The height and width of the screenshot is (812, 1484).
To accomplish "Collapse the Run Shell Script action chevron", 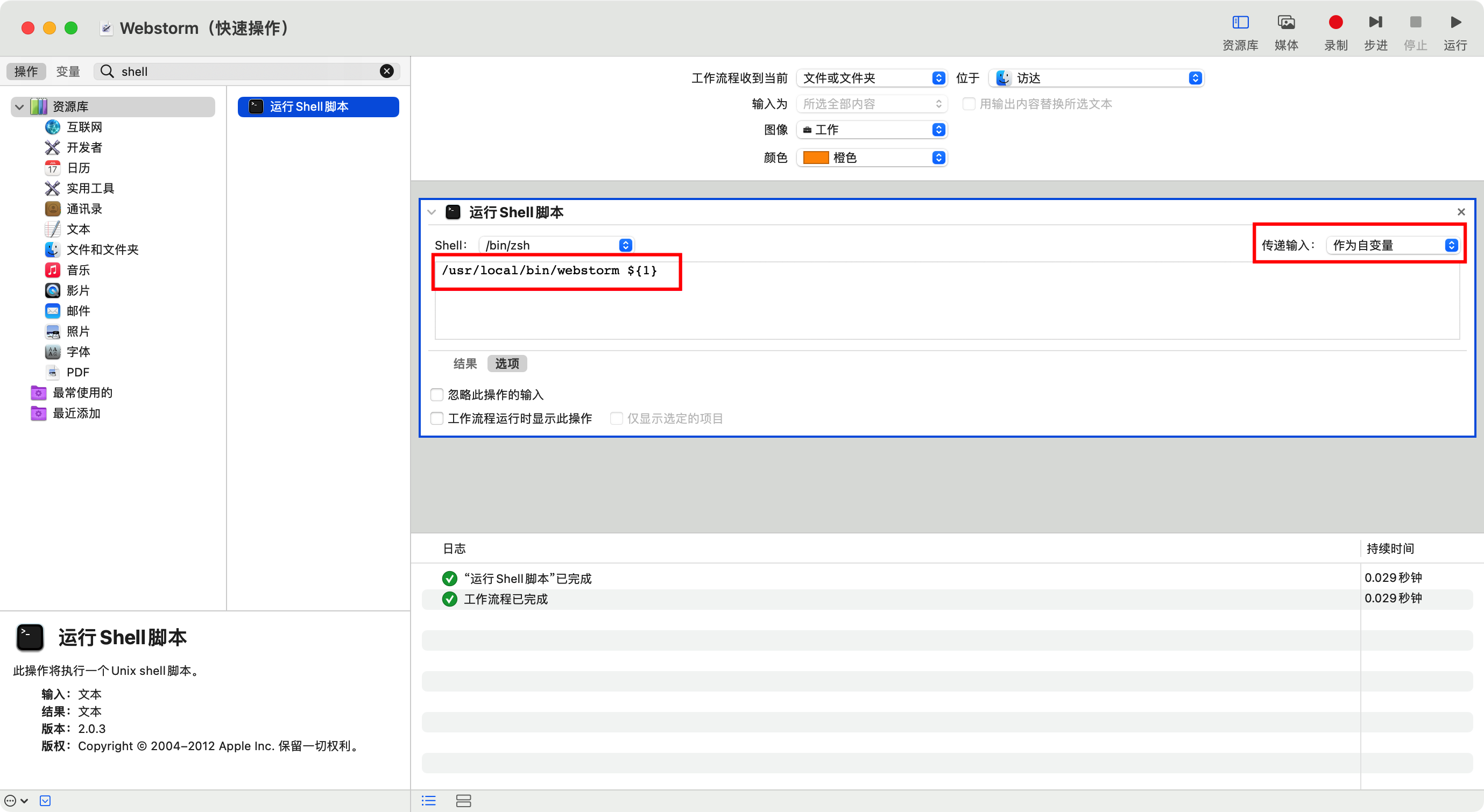I will (432, 212).
